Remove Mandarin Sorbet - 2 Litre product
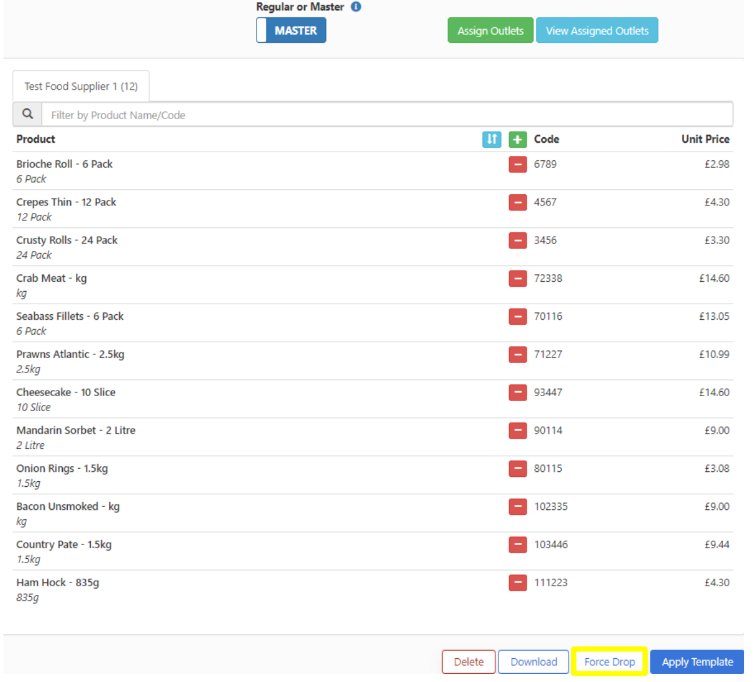 coord(517,431)
